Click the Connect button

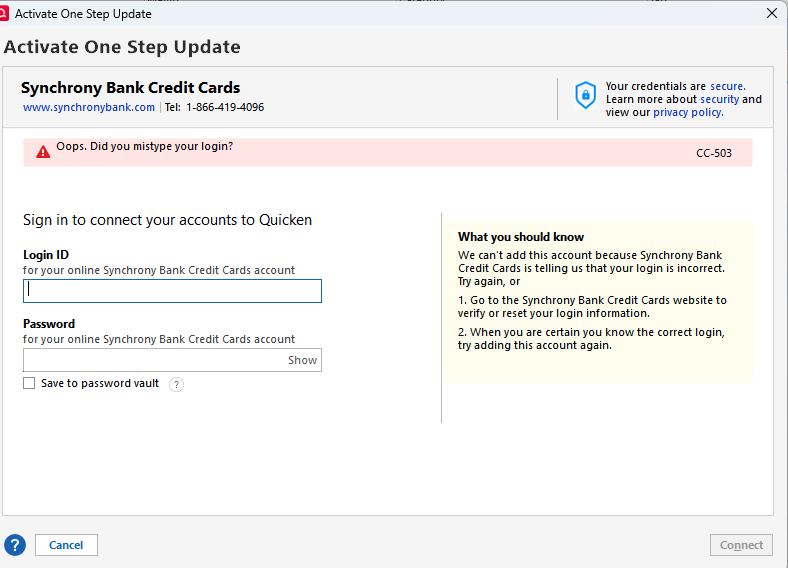(741, 545)
